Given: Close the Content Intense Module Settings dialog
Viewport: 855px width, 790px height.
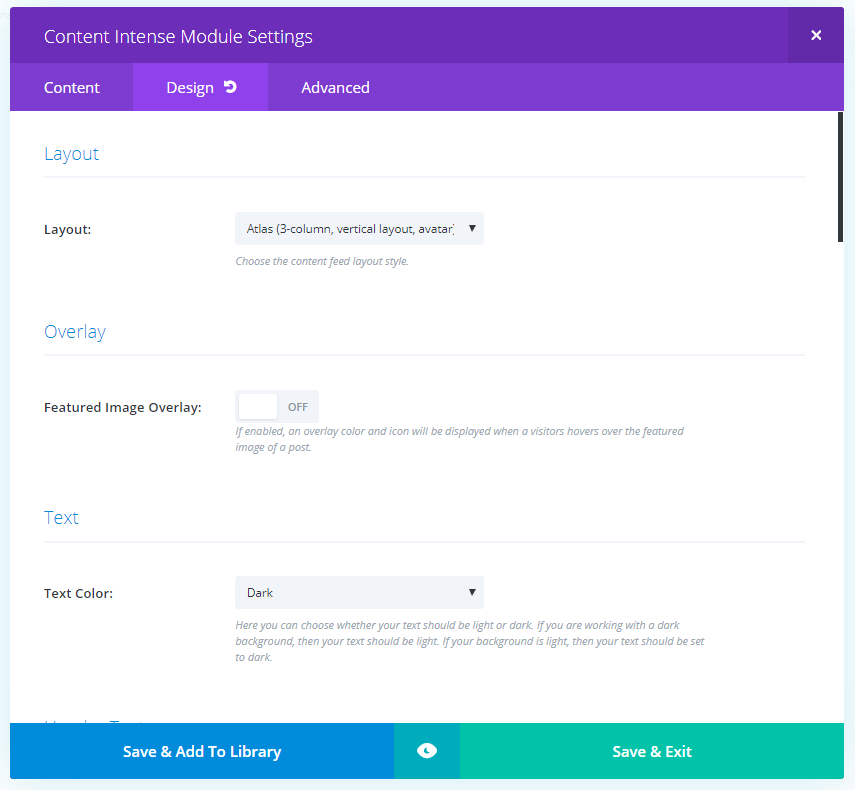Looking at the screenshot, I should click(816, 36).
